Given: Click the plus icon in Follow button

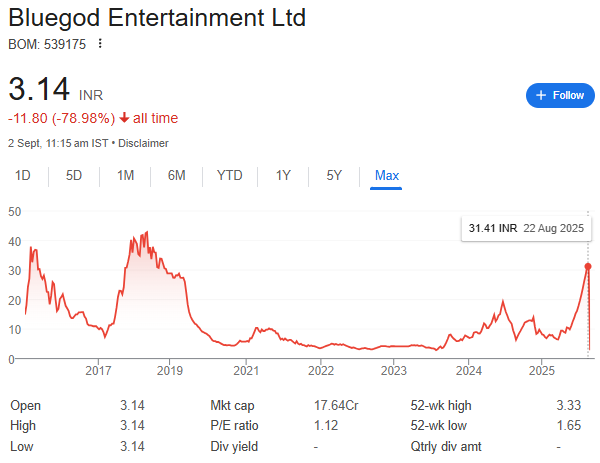Looking at the screenshot, I should point(541,95).
